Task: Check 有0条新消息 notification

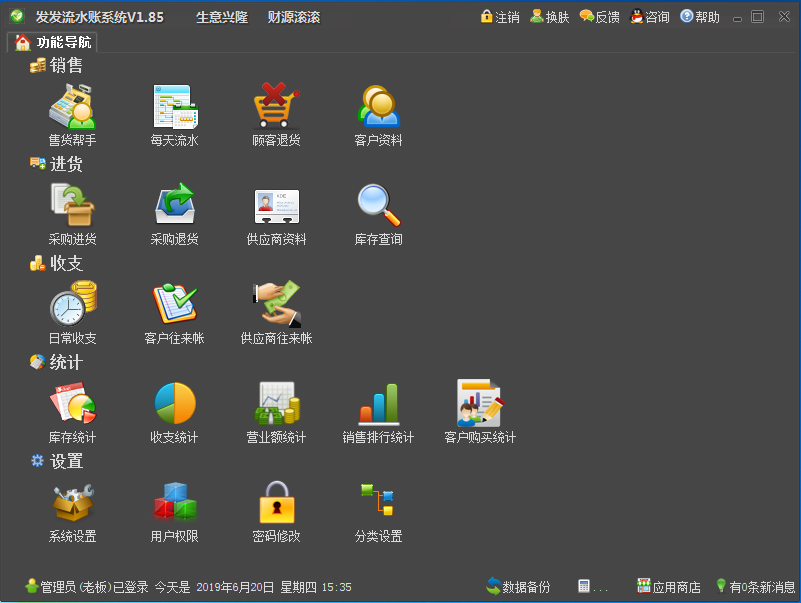Action: (x=756, y=587)
